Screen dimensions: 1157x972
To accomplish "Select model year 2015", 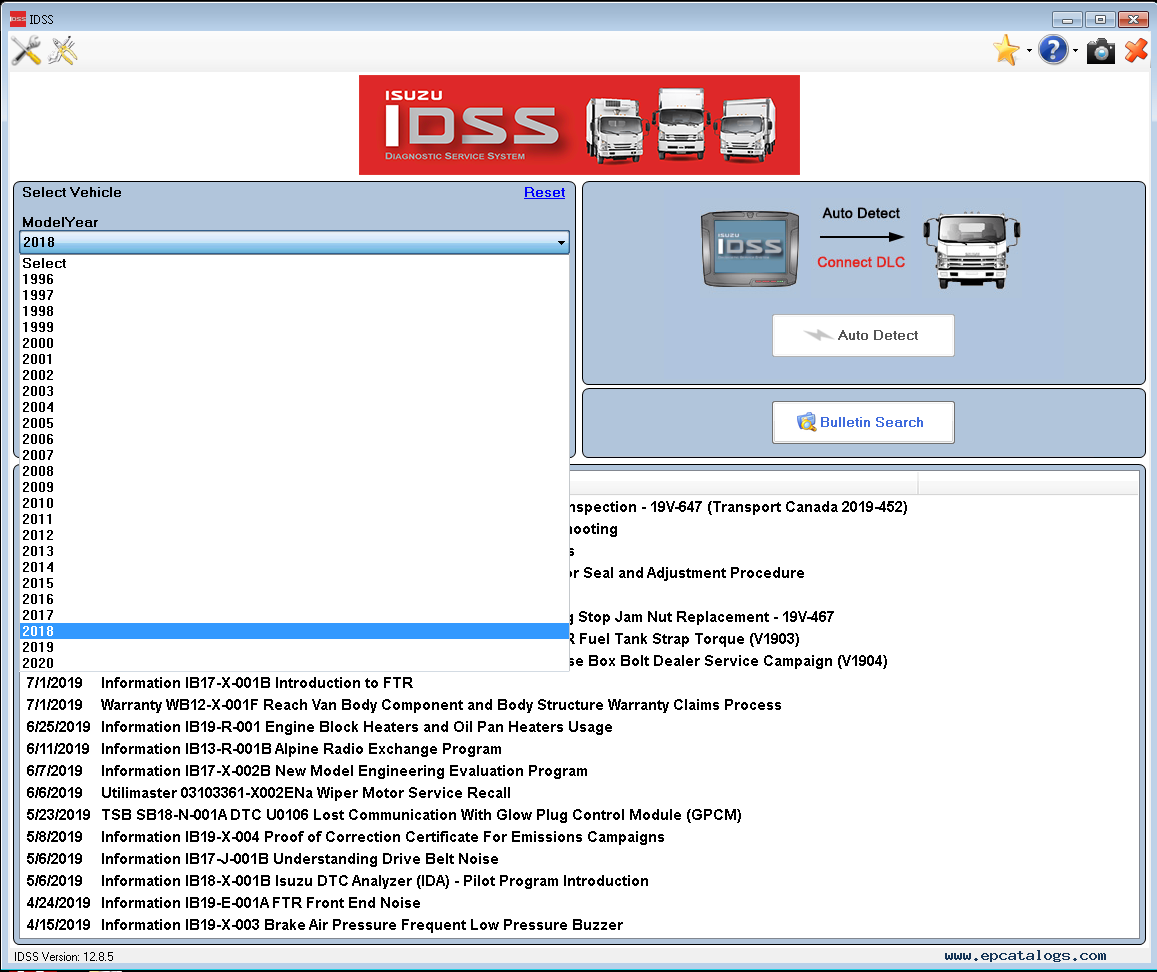I will pyautogui.click(x=294, y=583).
